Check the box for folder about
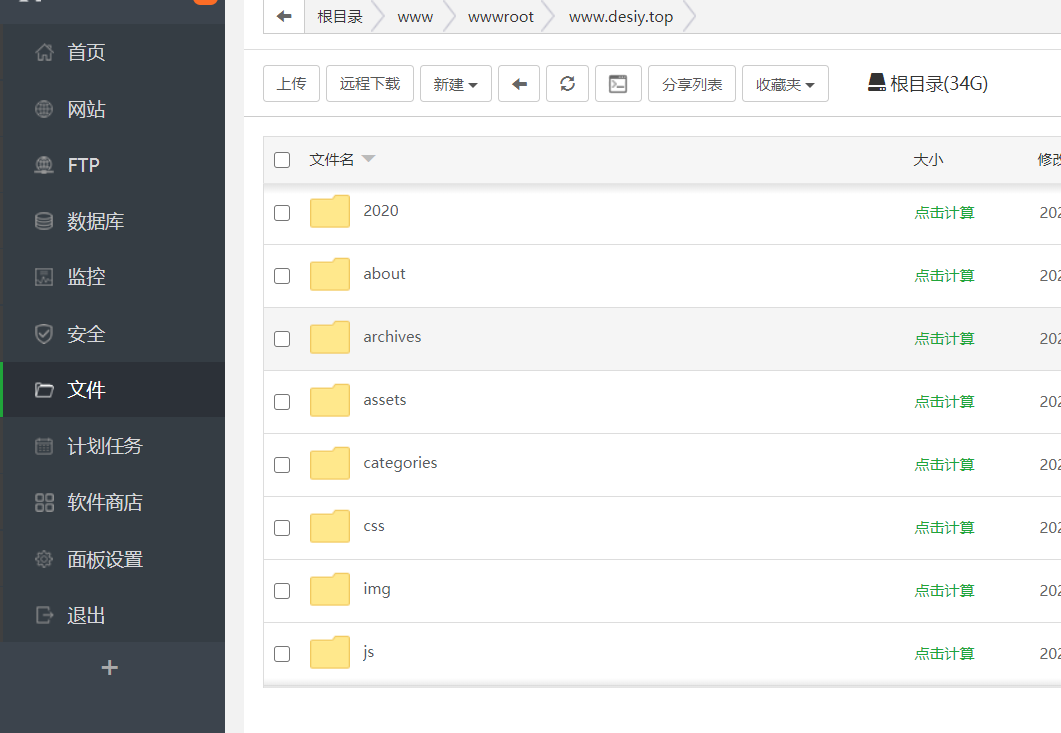 pos(282,275)
